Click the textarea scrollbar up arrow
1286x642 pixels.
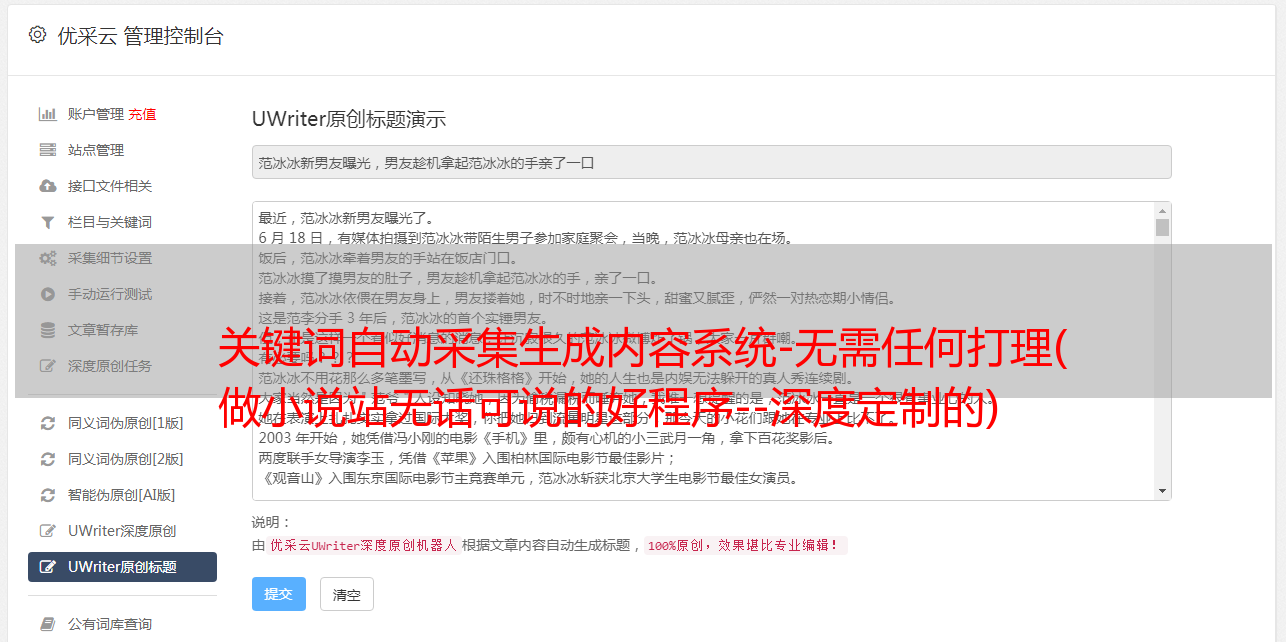pos(1162,211)
